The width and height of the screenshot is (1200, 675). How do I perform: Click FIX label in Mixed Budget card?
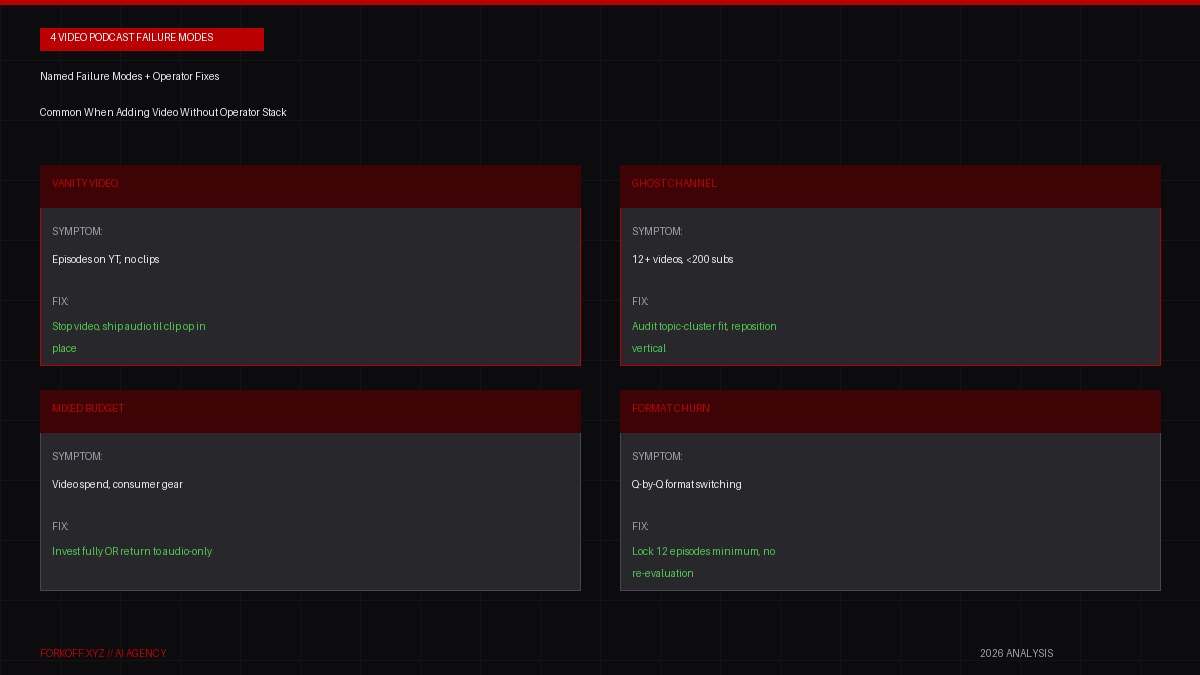coord(60,527)
